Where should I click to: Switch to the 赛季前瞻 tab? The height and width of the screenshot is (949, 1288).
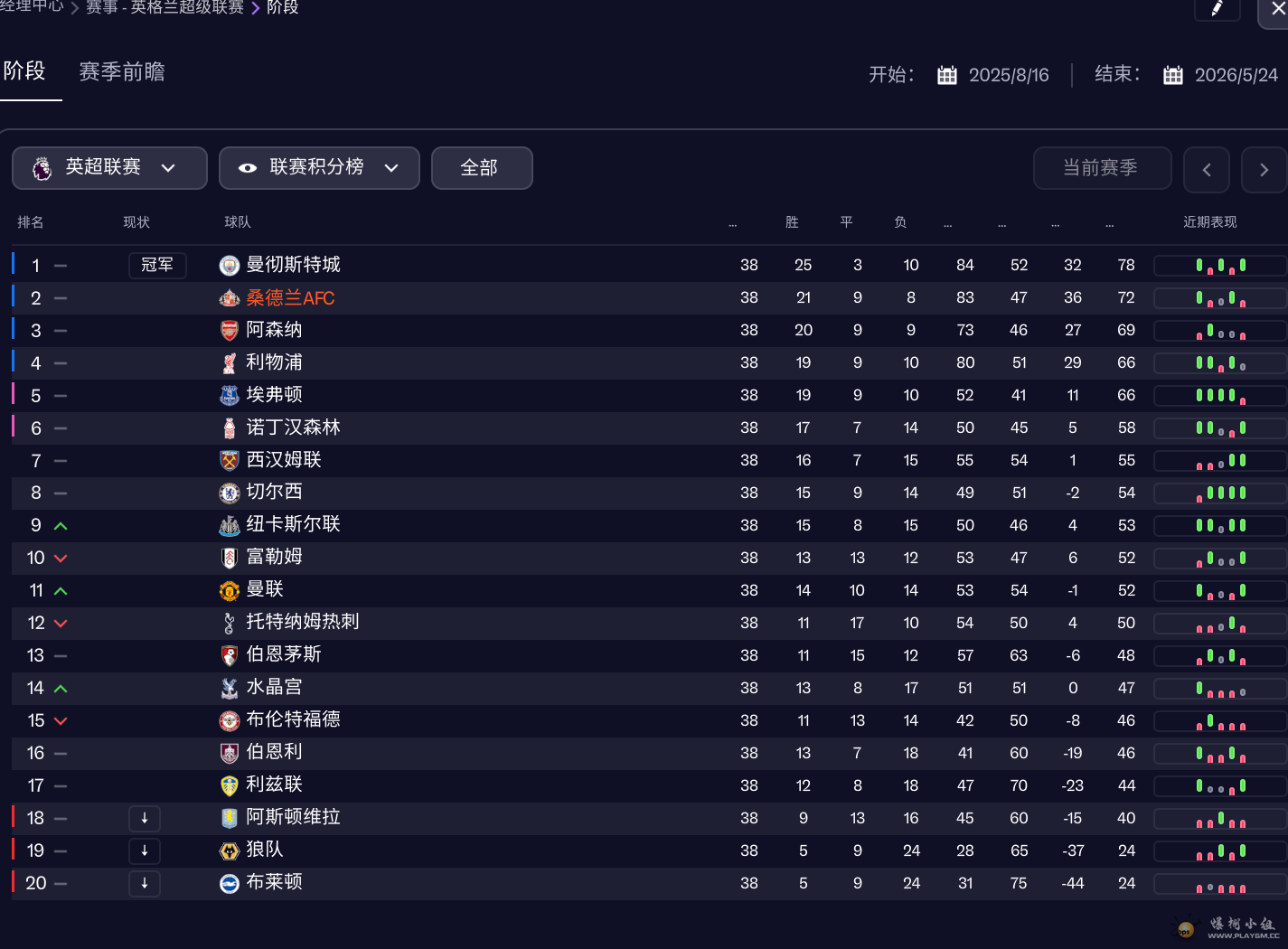coord(122,72)
